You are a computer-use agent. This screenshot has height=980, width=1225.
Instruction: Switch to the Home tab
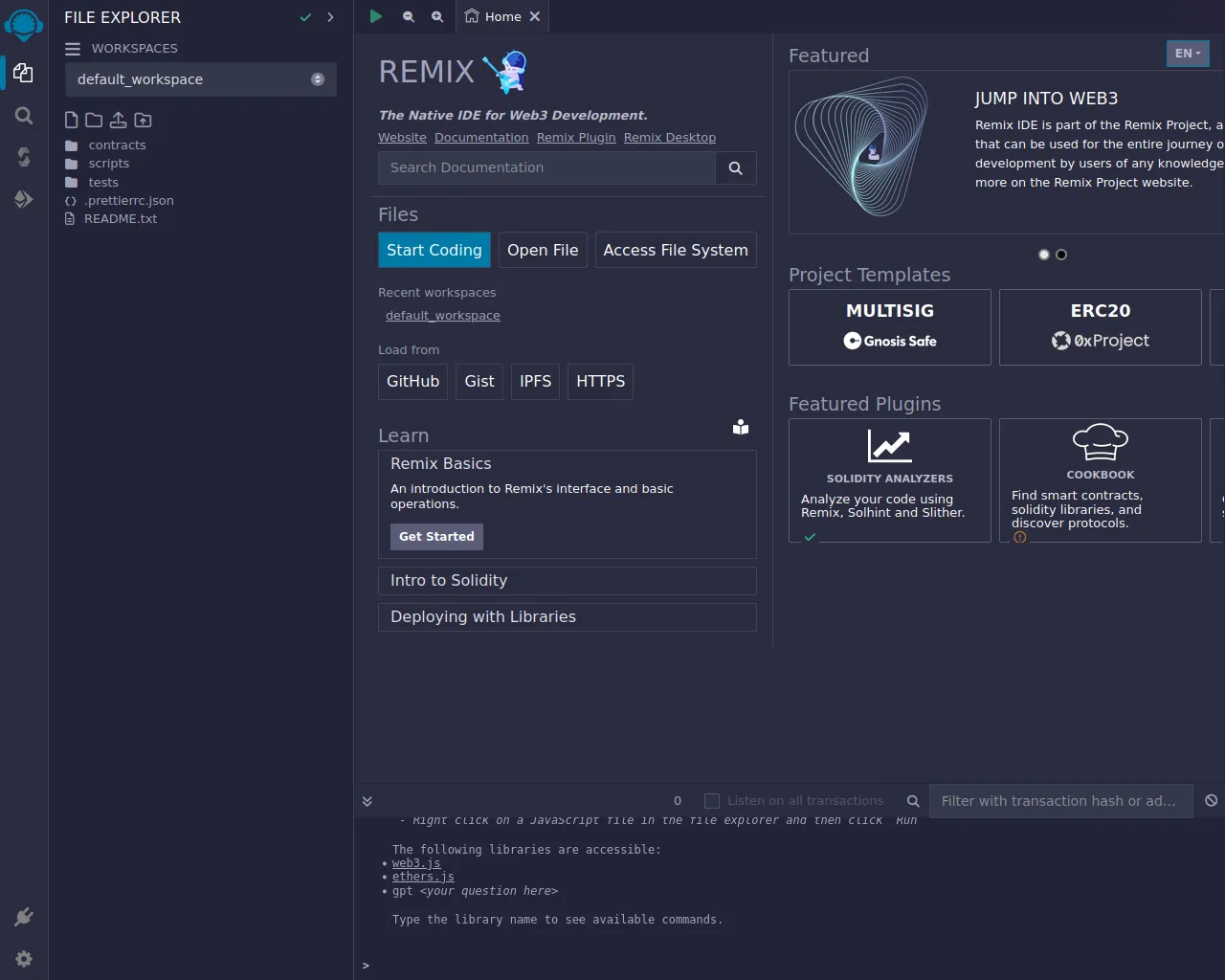click(x=495, y=16)
